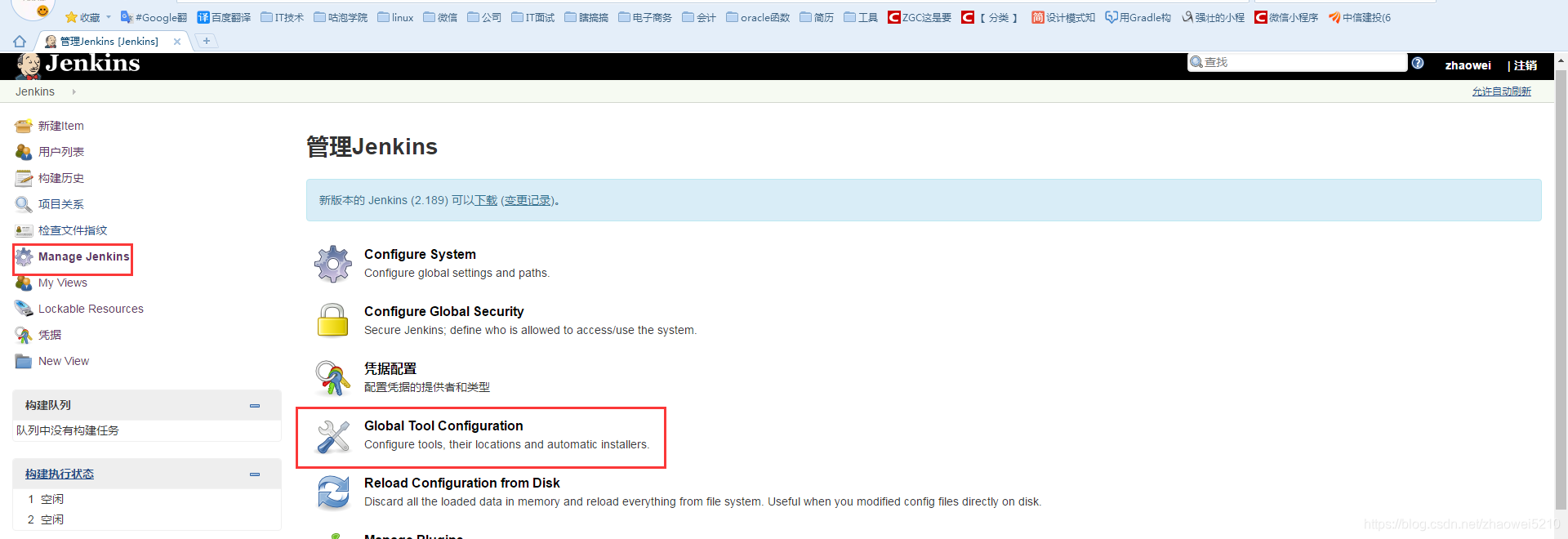Click the Lockable Resources icon
The height and width of the screenshot is (539, 1568).
point(24,309)
